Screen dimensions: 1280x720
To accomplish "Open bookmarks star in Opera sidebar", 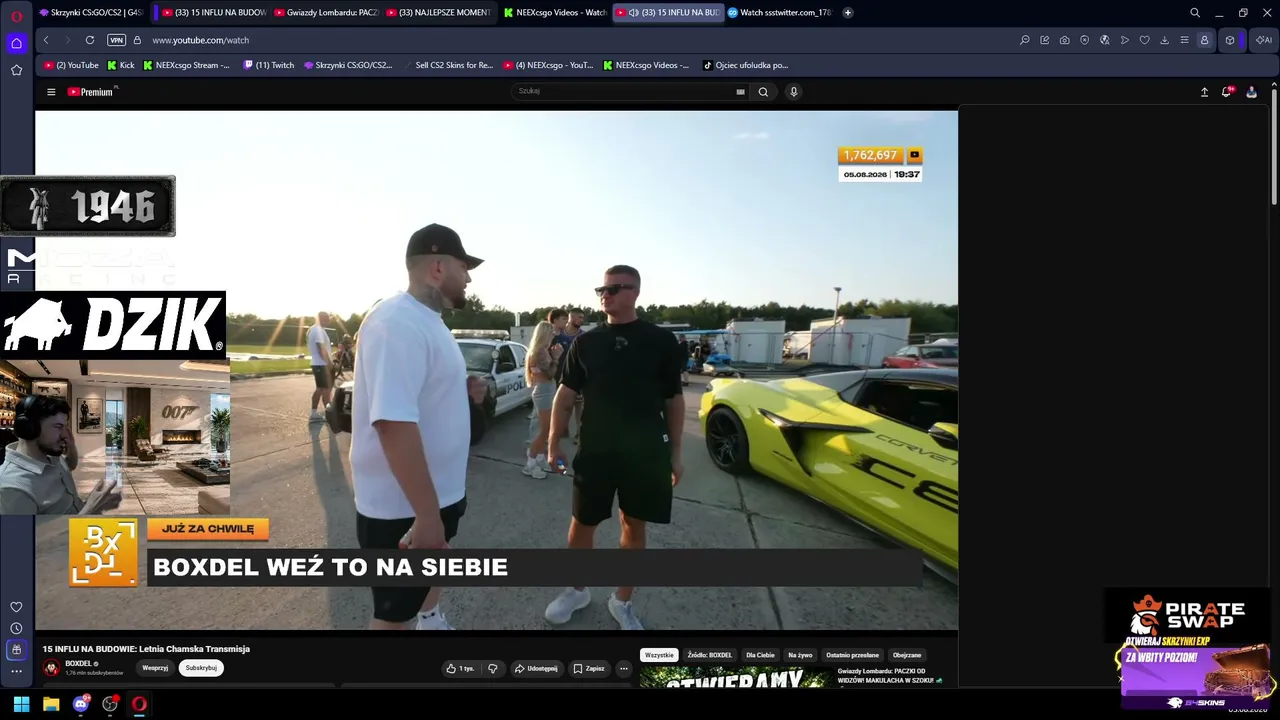I will [x=16, y=70].
